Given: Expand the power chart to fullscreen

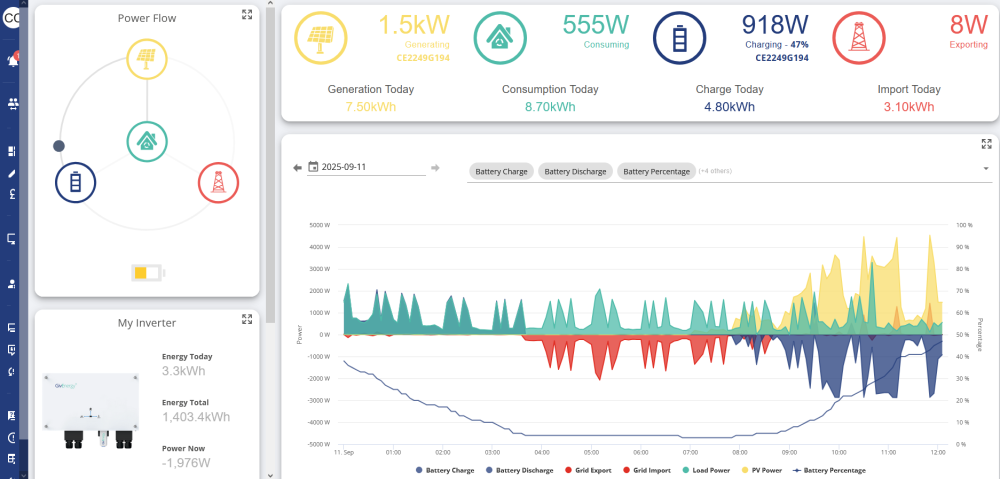Looking at the screenshot, I should coord(987,144).
